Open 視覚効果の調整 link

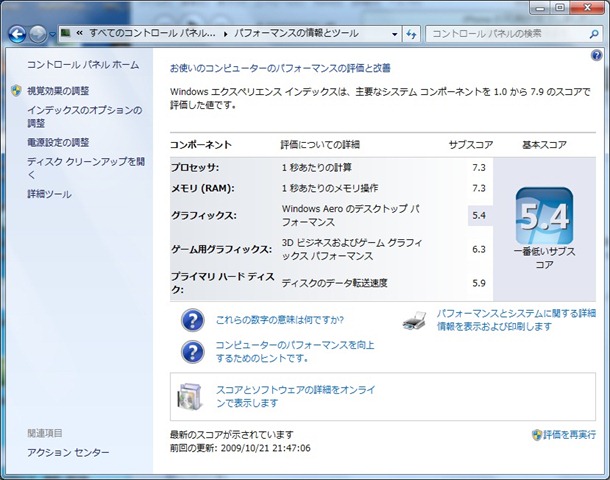(x=58, y=91)
